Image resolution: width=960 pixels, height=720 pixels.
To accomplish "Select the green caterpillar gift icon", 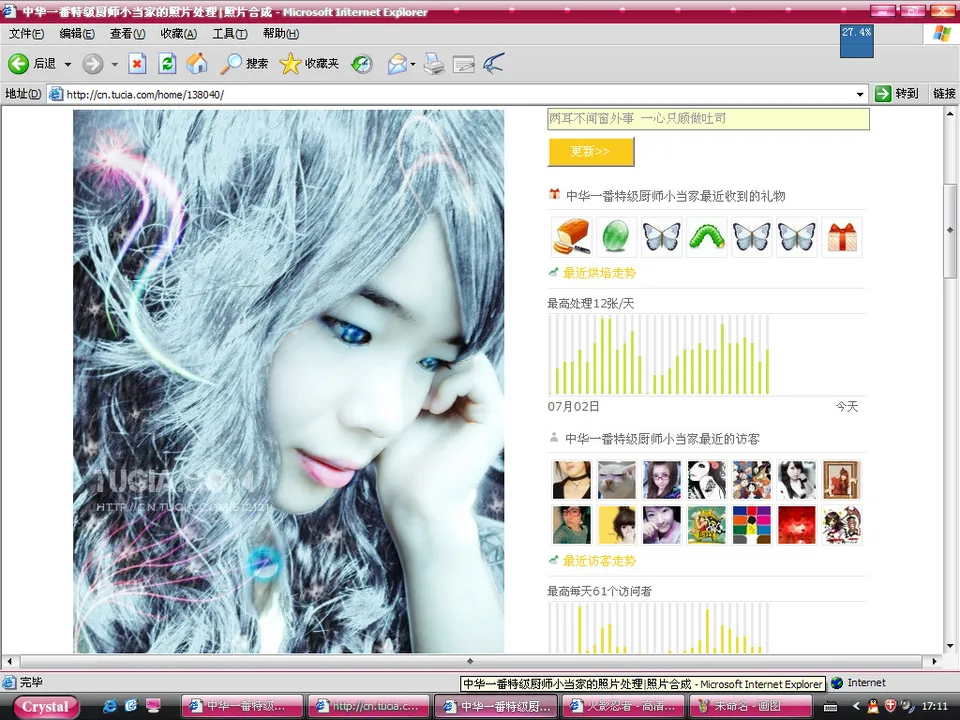I will 707,237.
